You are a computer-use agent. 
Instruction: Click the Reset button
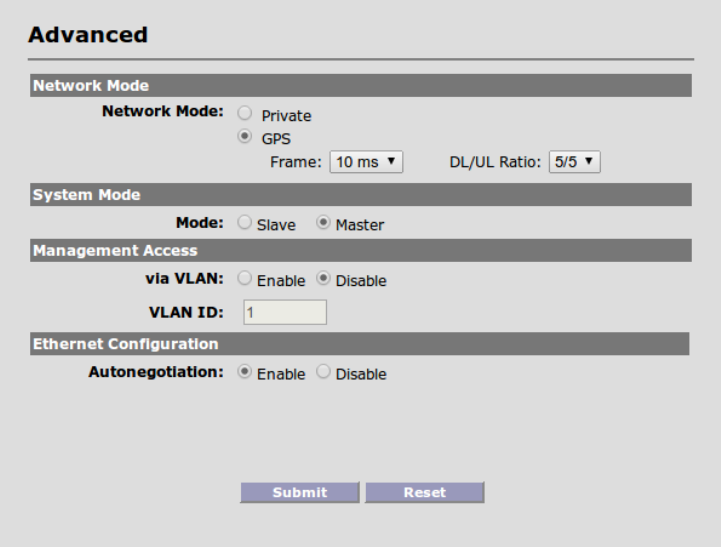click(424, 492)
